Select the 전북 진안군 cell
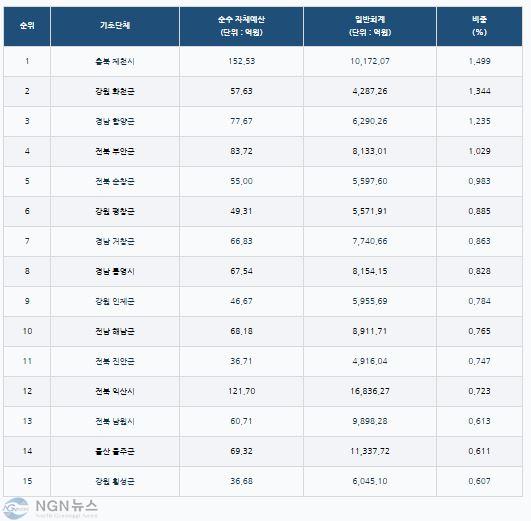The width and height of the screenshot is (531, 521). (x=115, y=361)
